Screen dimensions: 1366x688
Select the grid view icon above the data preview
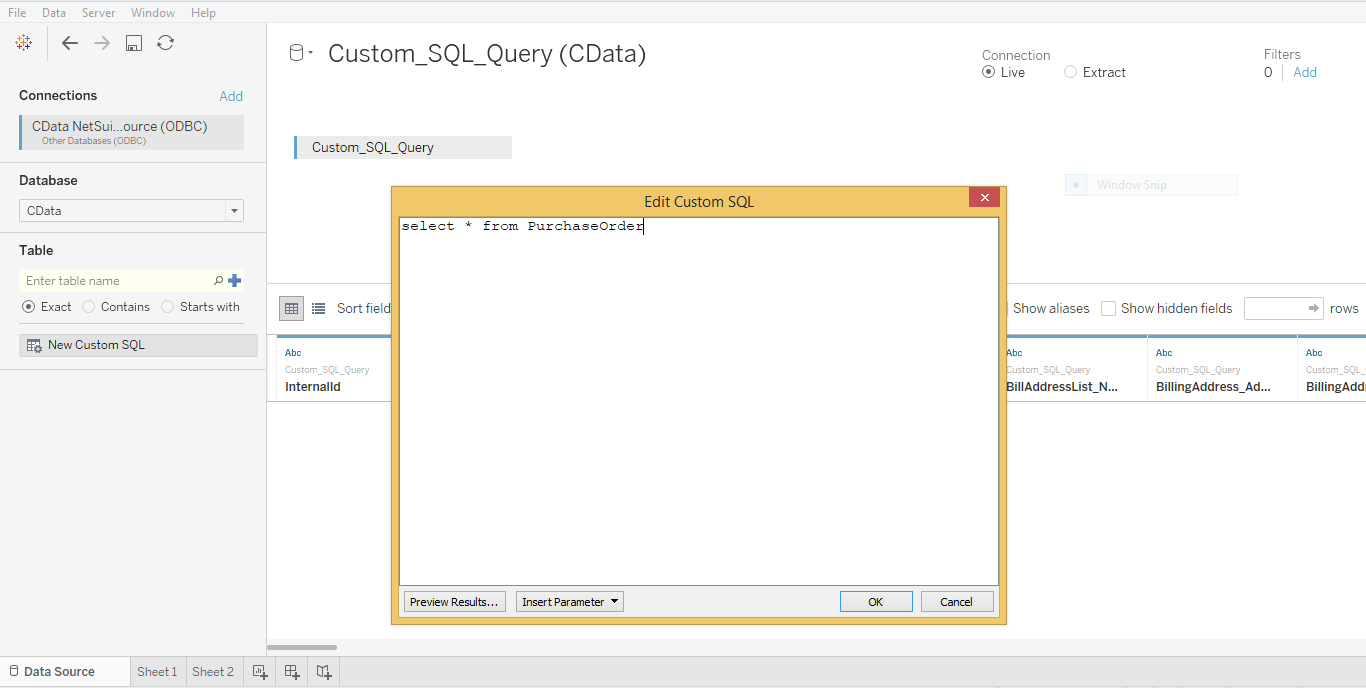click(x=290, y=308)
